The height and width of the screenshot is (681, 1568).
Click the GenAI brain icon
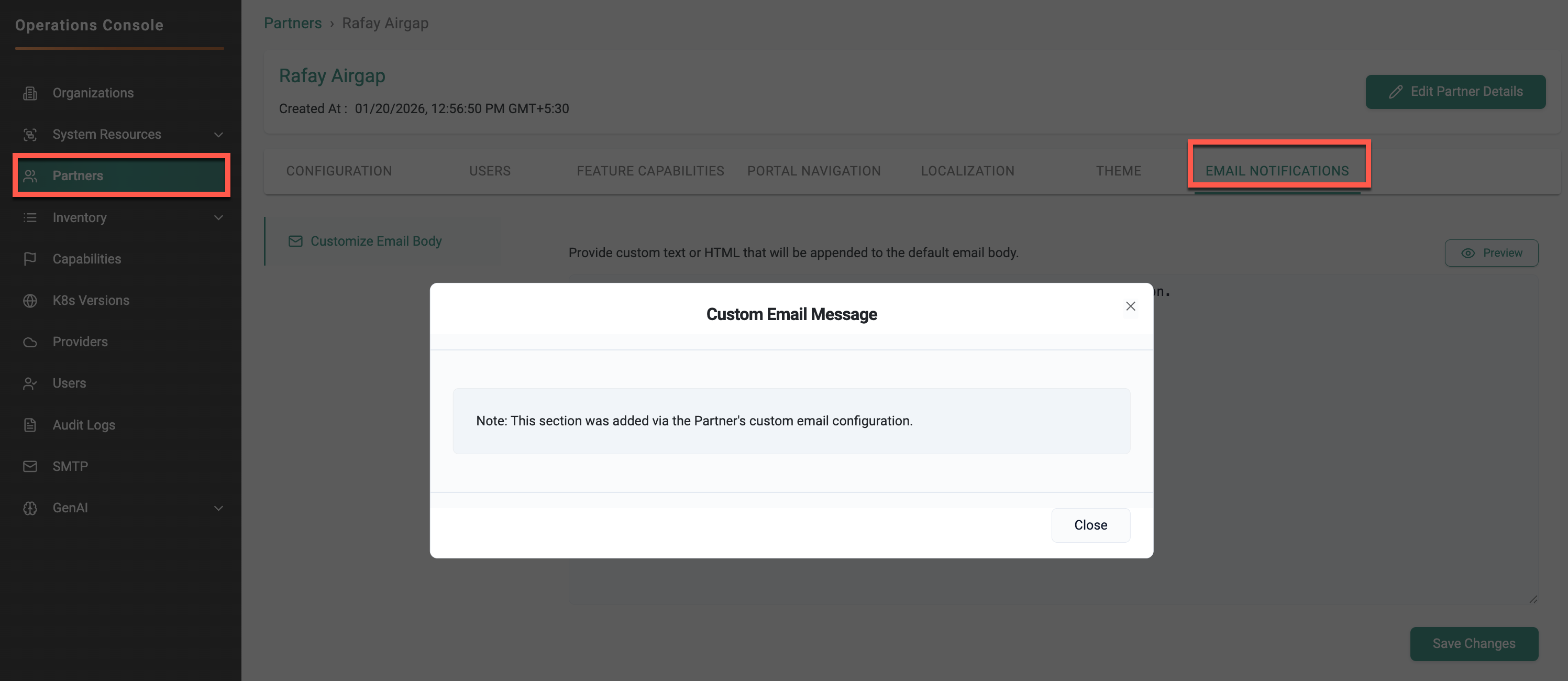pyautogui.click(x=30, y=508)
